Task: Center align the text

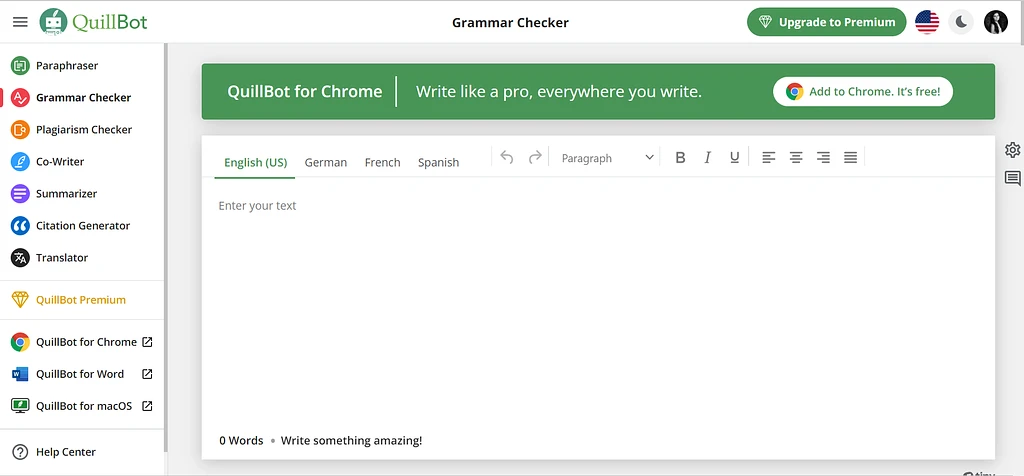Action: pos(796,157)
